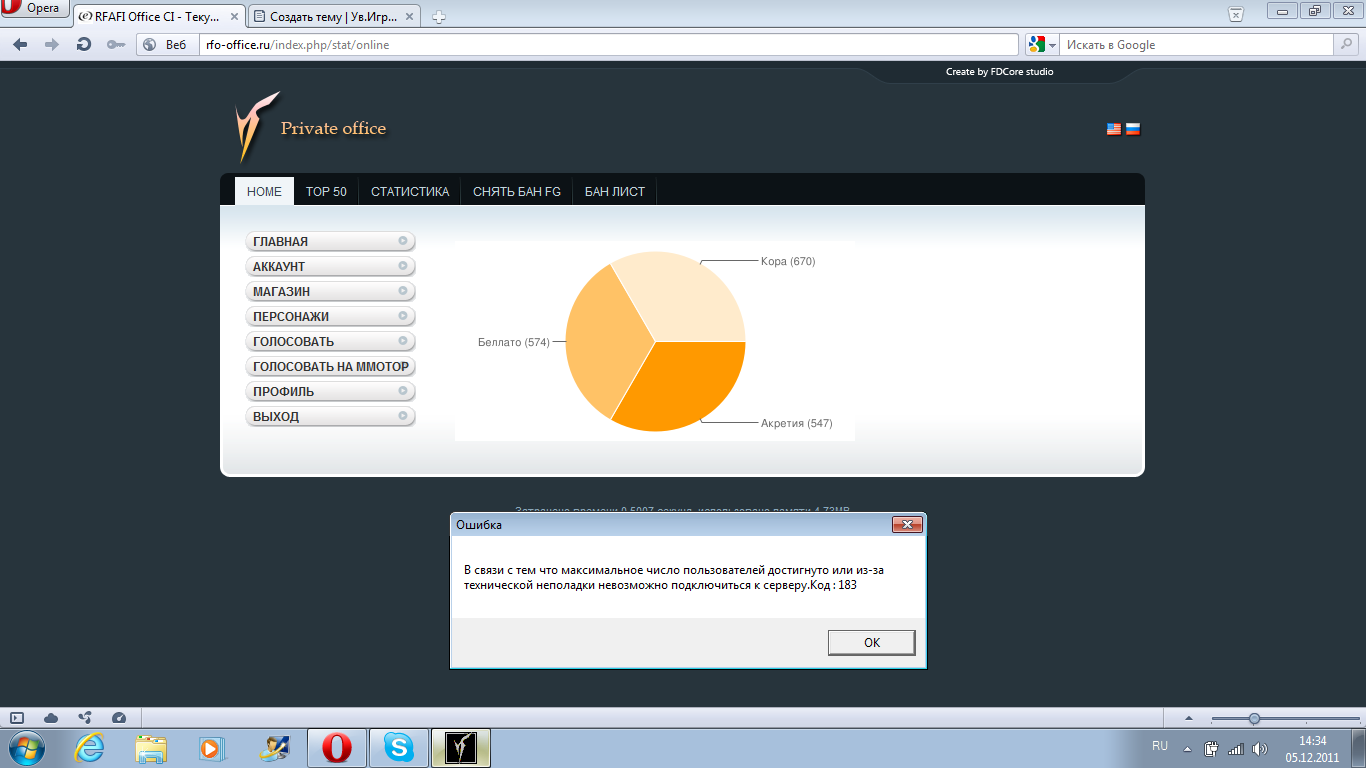Click the Искать в Google search field
The height and width of the screenshot is (771, 1366).
coord(1198,45)
